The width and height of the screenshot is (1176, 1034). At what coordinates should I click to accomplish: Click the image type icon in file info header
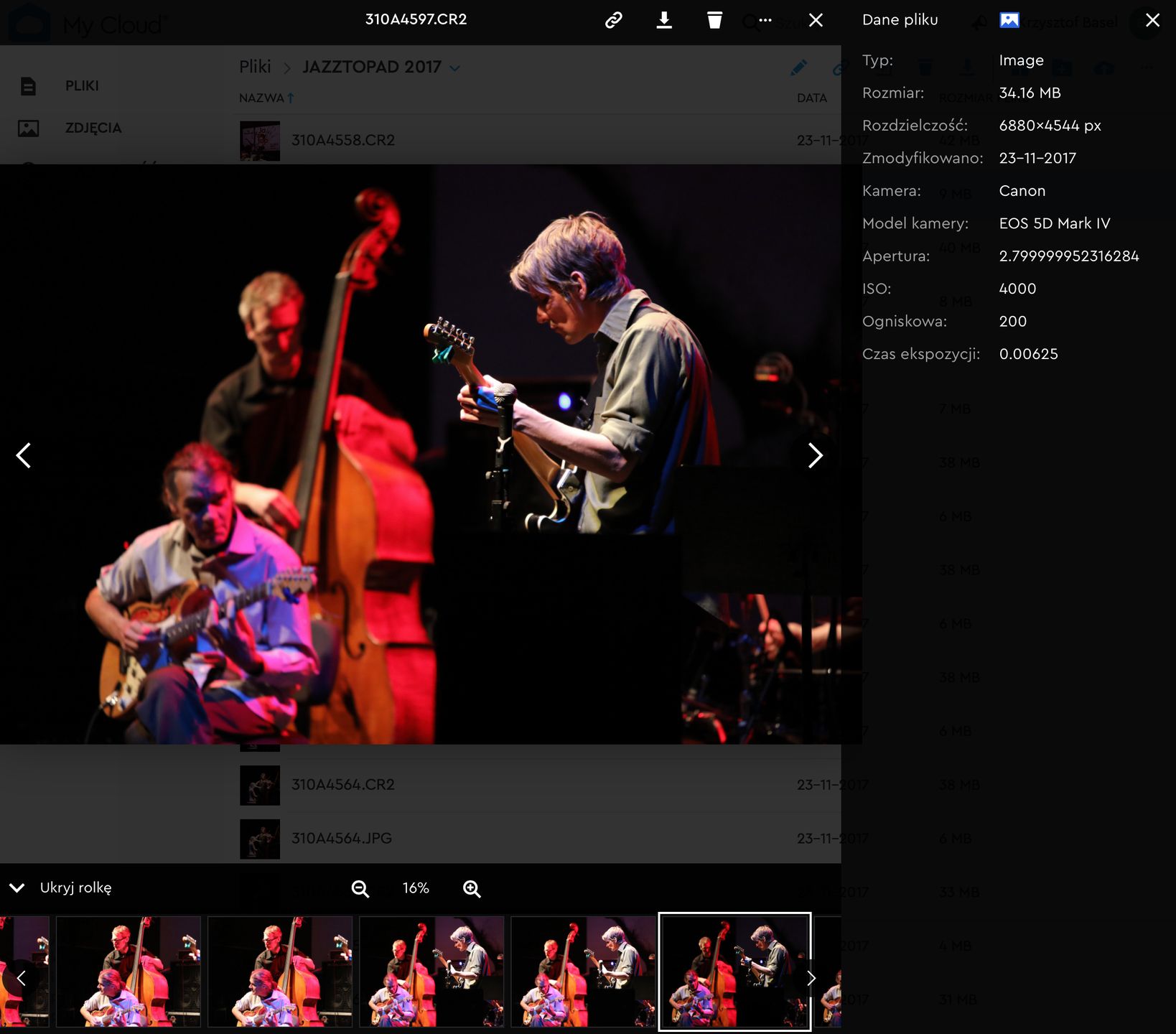pyautogui.click(x=1009, y=20)
